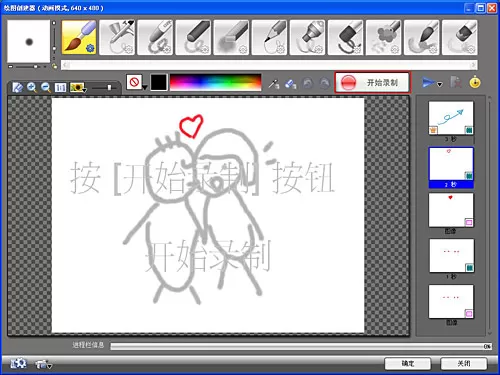Screen dimensions: 500x375
Task: Select the Oil Paint brush
Action: click(x=345, y=37)
